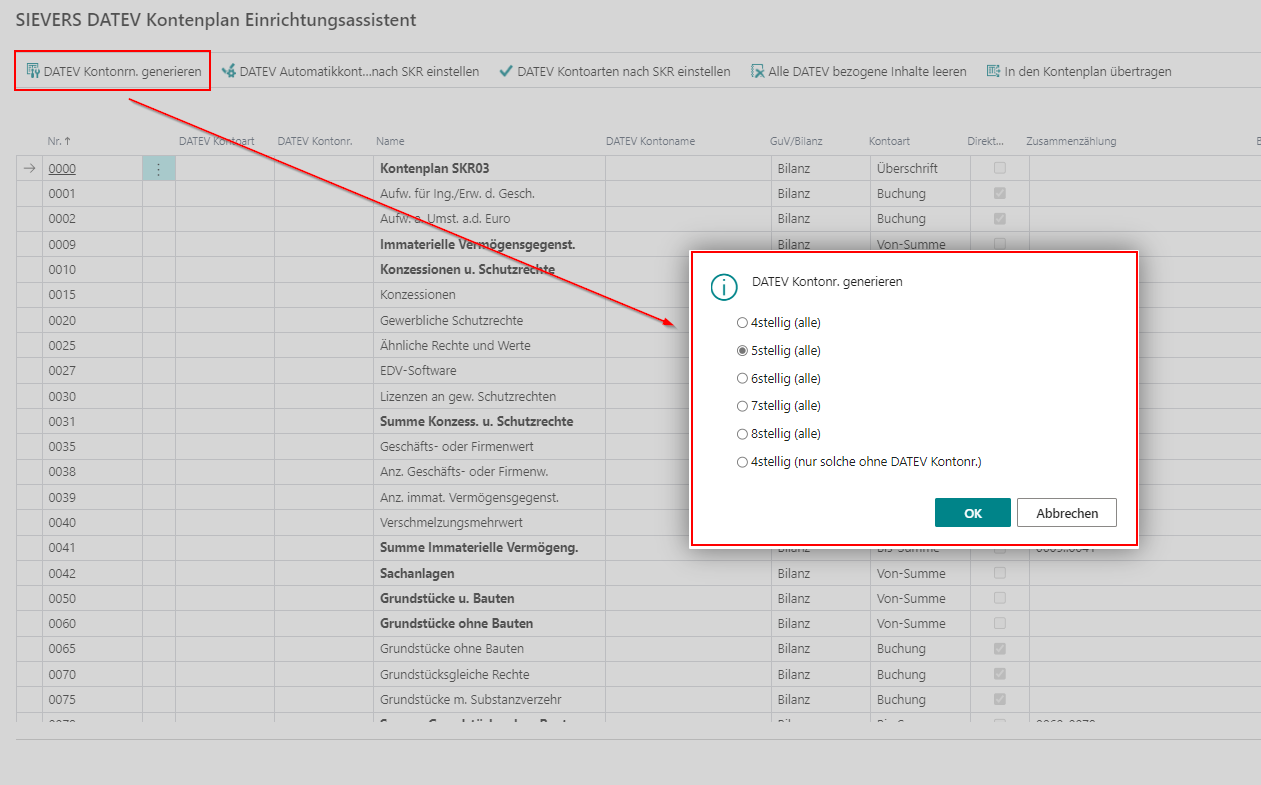Viewport: 1261px width, 785px height.
Task: Select the 8stellig (alle) radio option
Action: click(742, 434)
